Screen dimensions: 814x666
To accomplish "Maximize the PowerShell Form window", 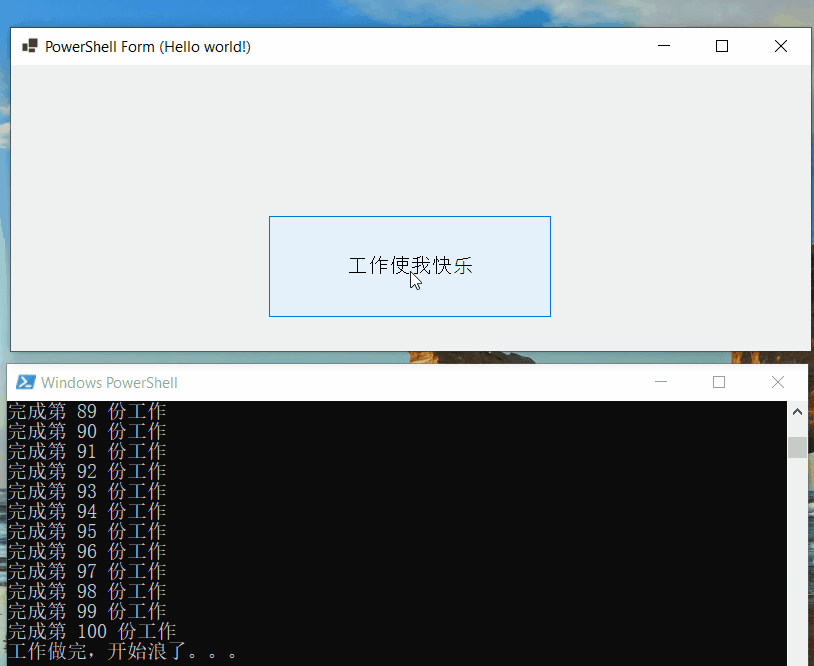I will [x=722, y=46].
